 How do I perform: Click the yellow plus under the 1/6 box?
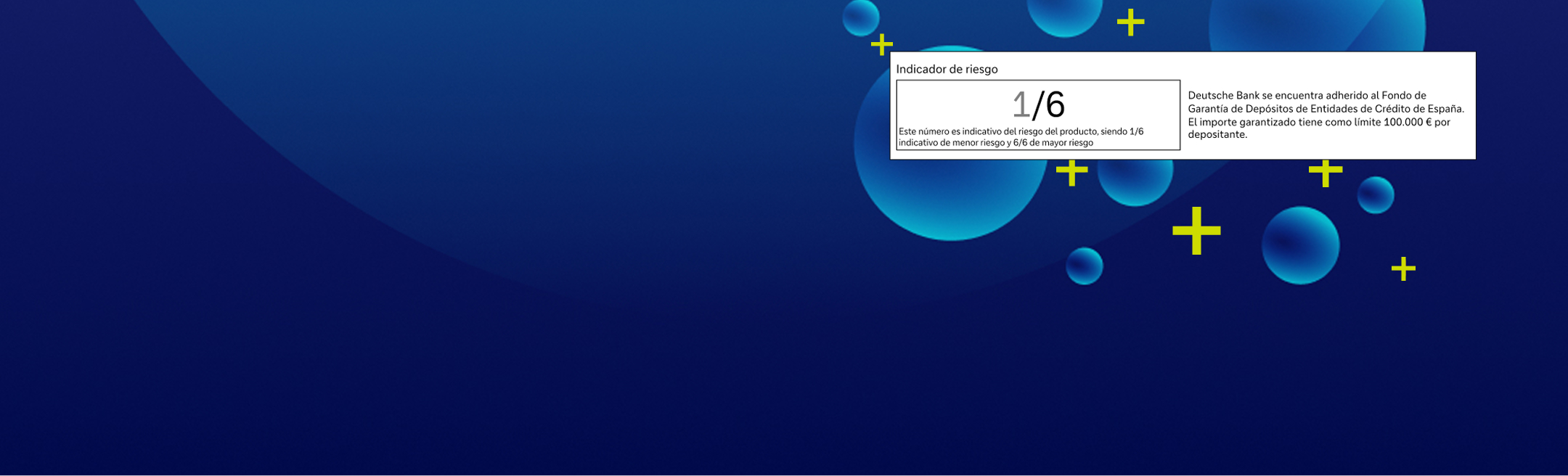click(1071, 173)
